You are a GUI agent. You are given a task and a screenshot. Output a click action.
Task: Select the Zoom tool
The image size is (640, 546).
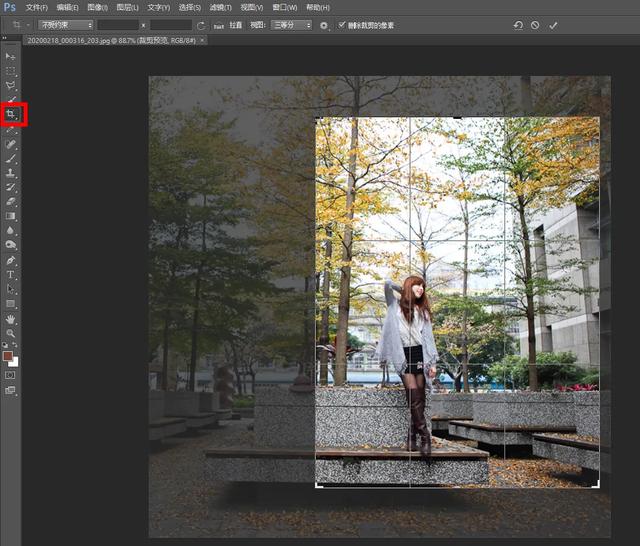coord(11,332)
